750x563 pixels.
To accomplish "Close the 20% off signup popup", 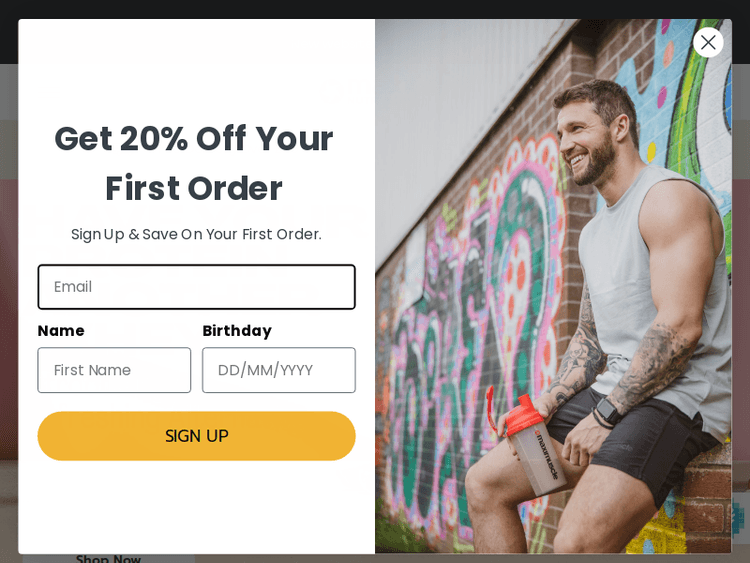I will tap(708, 43).
